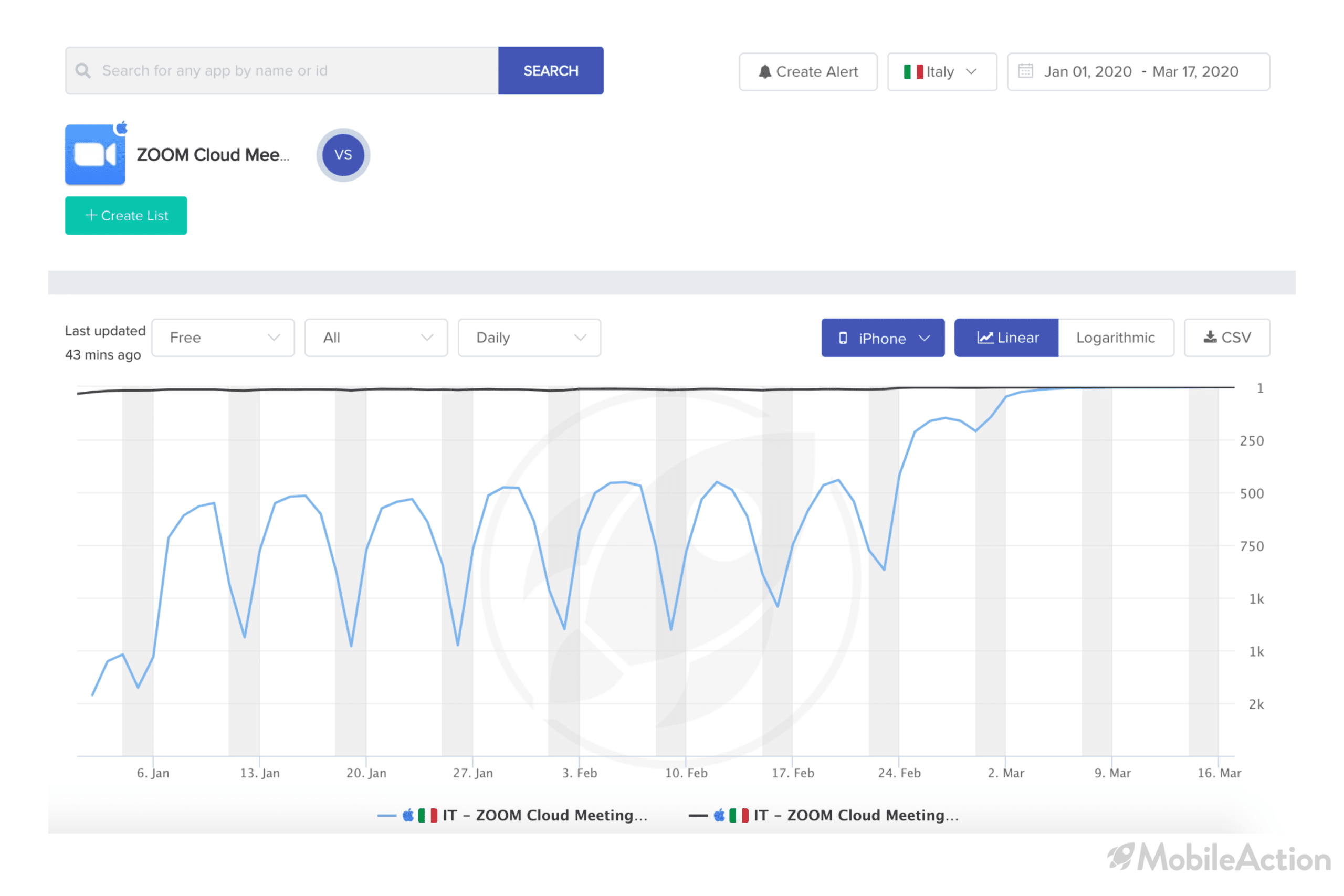This screenshot has height=896, width=1344.
Task: Click the ZOOM Cloud Meetings app icon
Action: pyautogui.click(x=95, y=154)
